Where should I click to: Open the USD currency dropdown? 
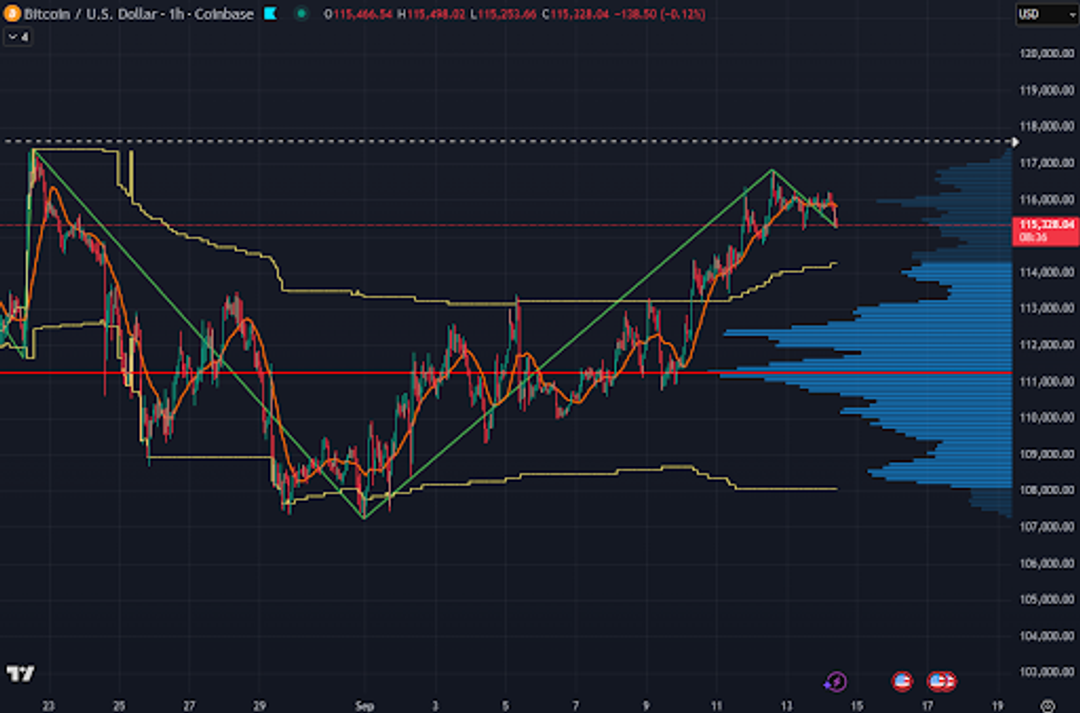pyautogui.click(x=1046, y=14)
